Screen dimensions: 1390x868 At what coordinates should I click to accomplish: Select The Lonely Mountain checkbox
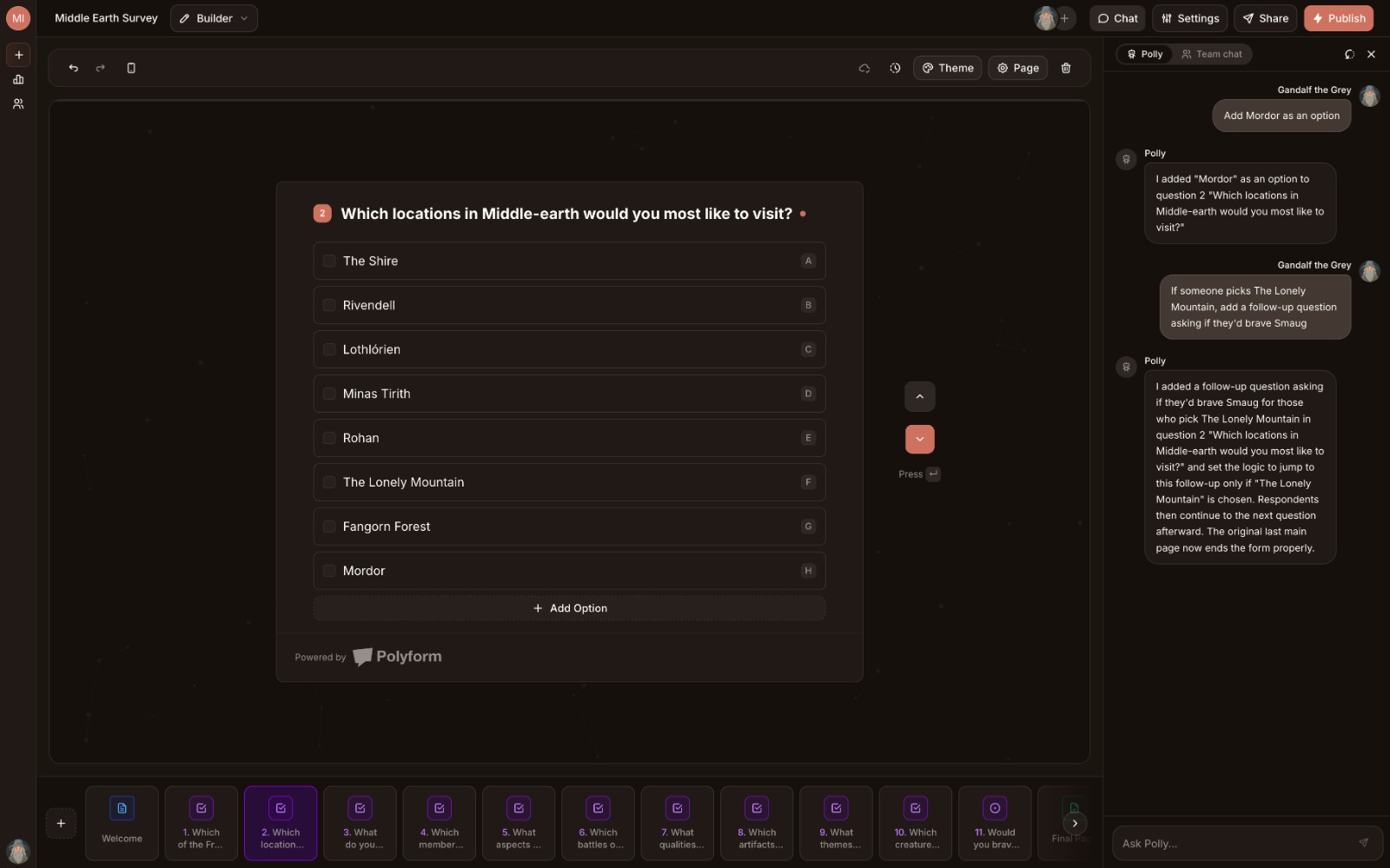click(329, 482)
